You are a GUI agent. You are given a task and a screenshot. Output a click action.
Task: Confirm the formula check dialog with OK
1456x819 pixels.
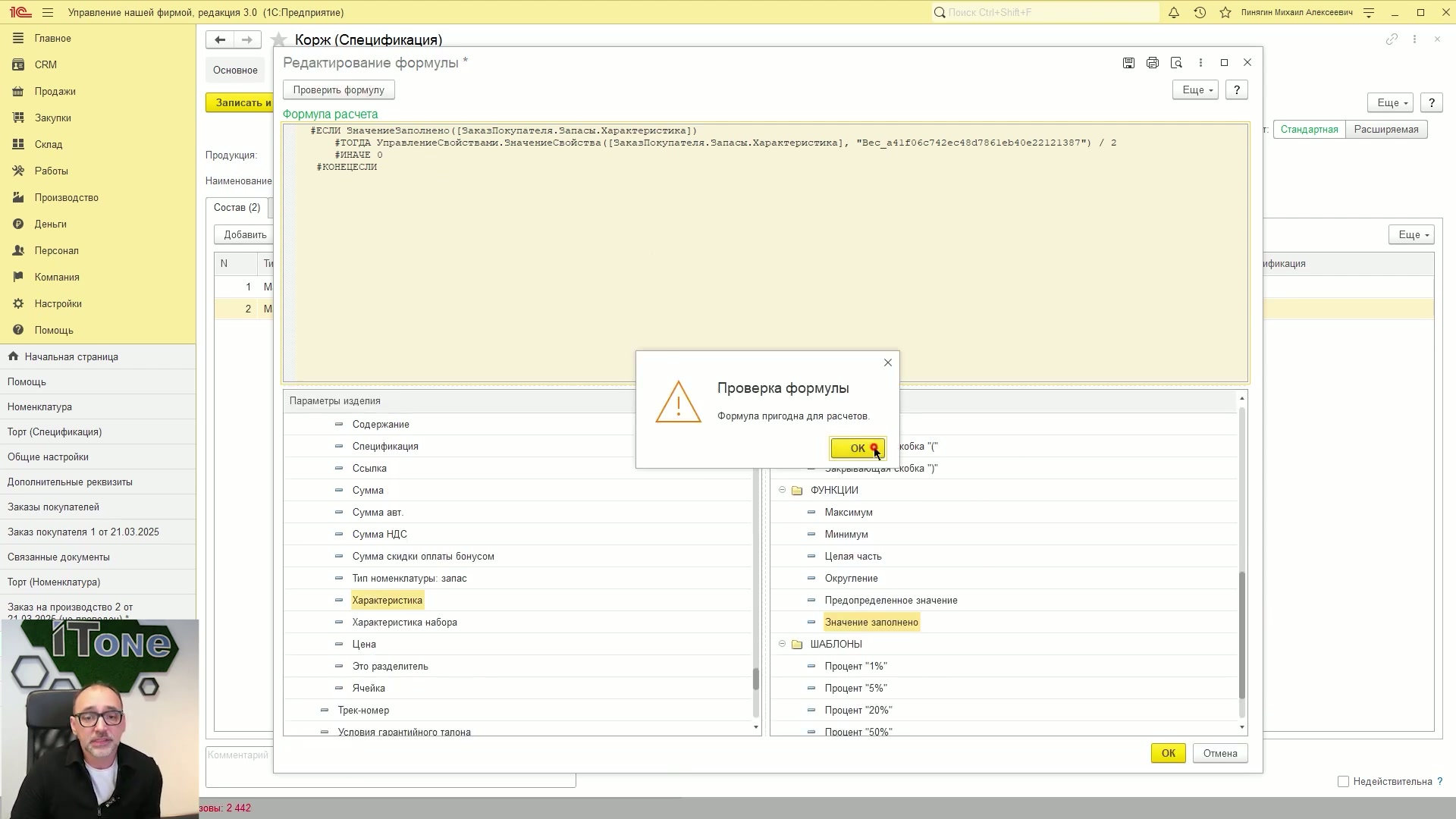pos(857,448)
